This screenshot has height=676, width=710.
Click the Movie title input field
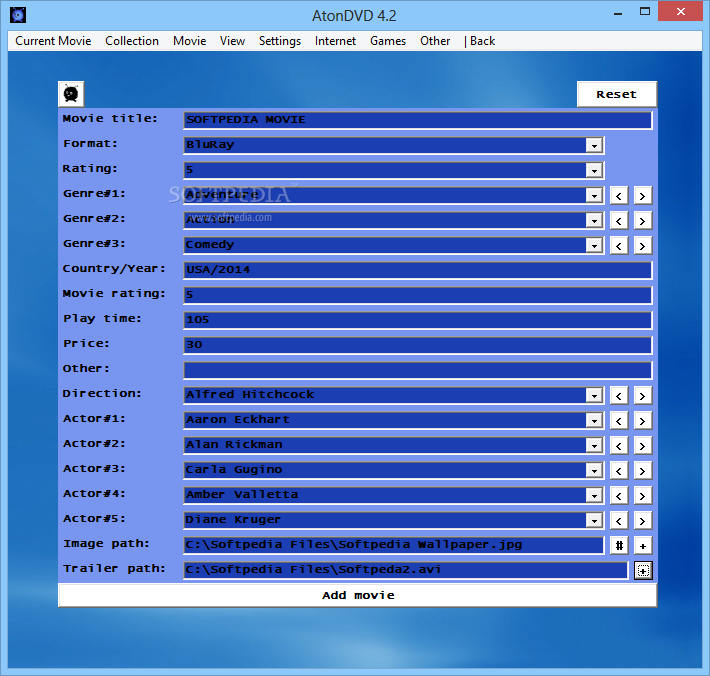[x=417, y=120]
